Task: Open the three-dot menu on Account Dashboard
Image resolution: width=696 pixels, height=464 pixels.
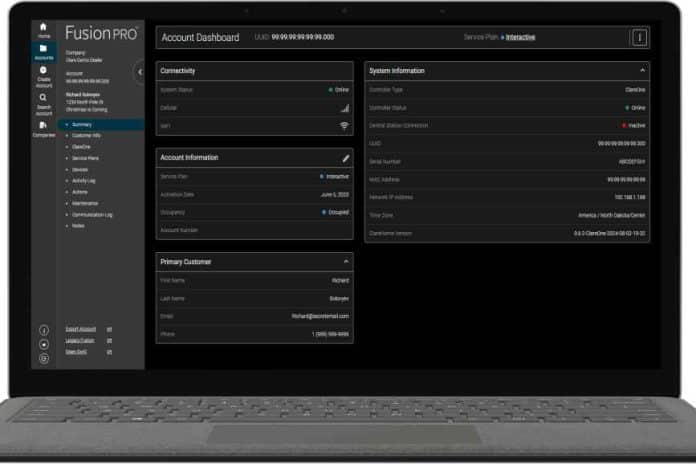Action: pos(639,38)
